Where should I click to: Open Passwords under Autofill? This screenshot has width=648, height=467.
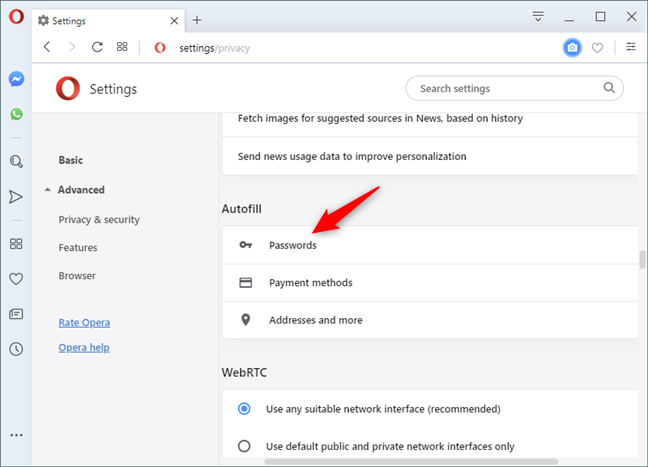point(292,245)
